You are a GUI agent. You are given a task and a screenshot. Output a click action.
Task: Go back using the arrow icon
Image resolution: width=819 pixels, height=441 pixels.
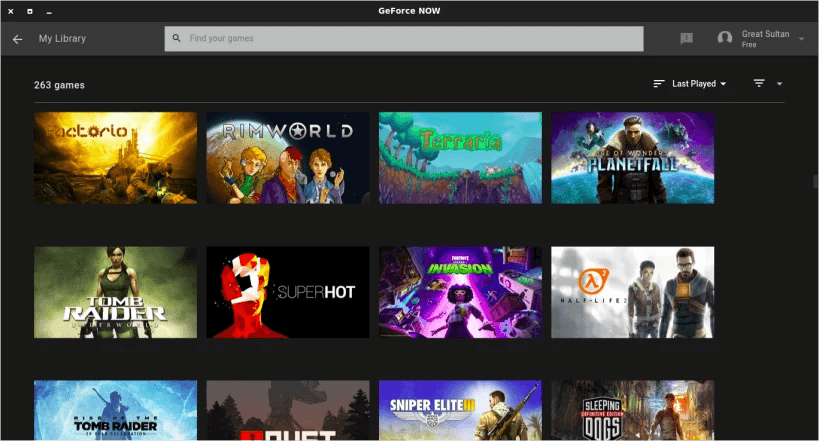[17, 39]
